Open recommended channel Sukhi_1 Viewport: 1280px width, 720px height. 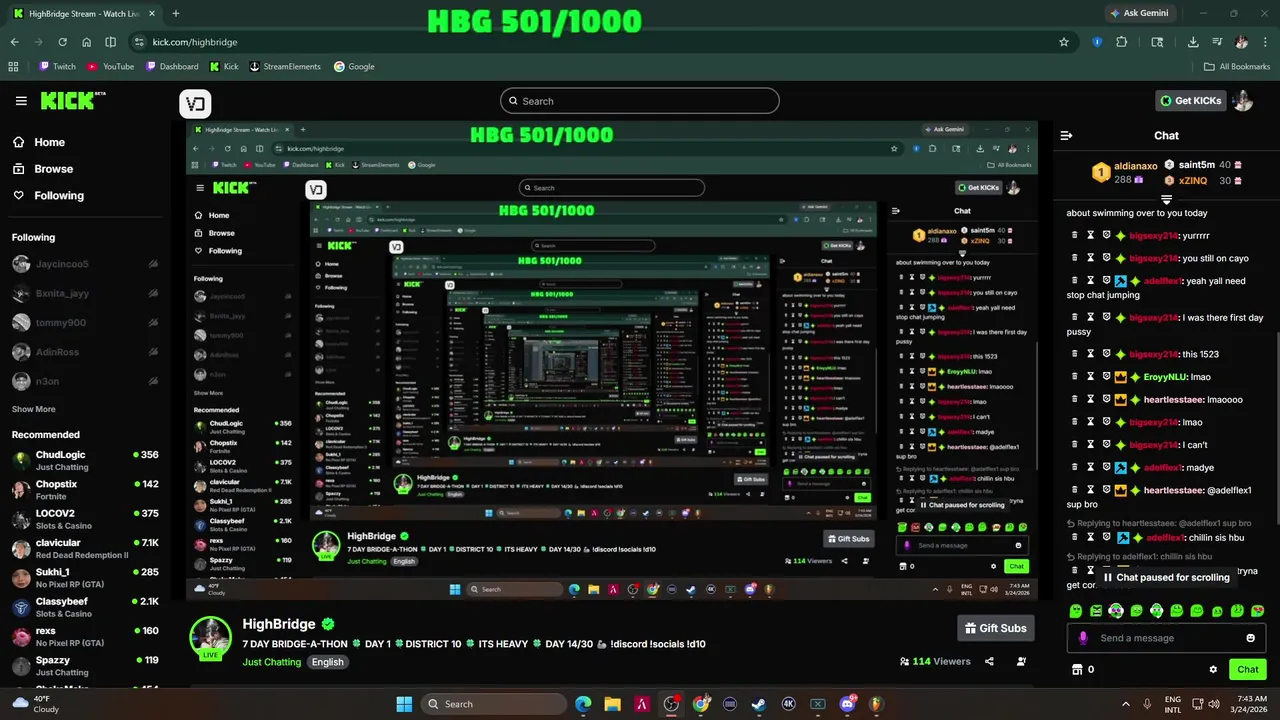85,578
